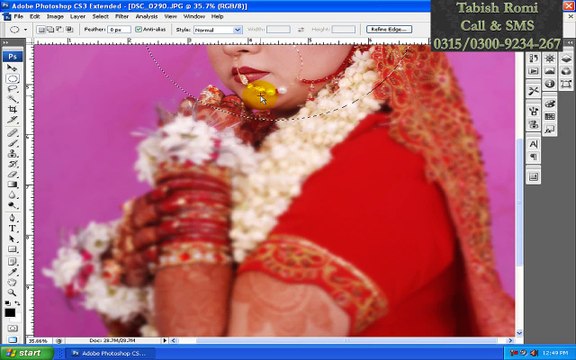The image size is (576, 360).
Task: Select the Healing Brush tool
Action: [12, 133]
